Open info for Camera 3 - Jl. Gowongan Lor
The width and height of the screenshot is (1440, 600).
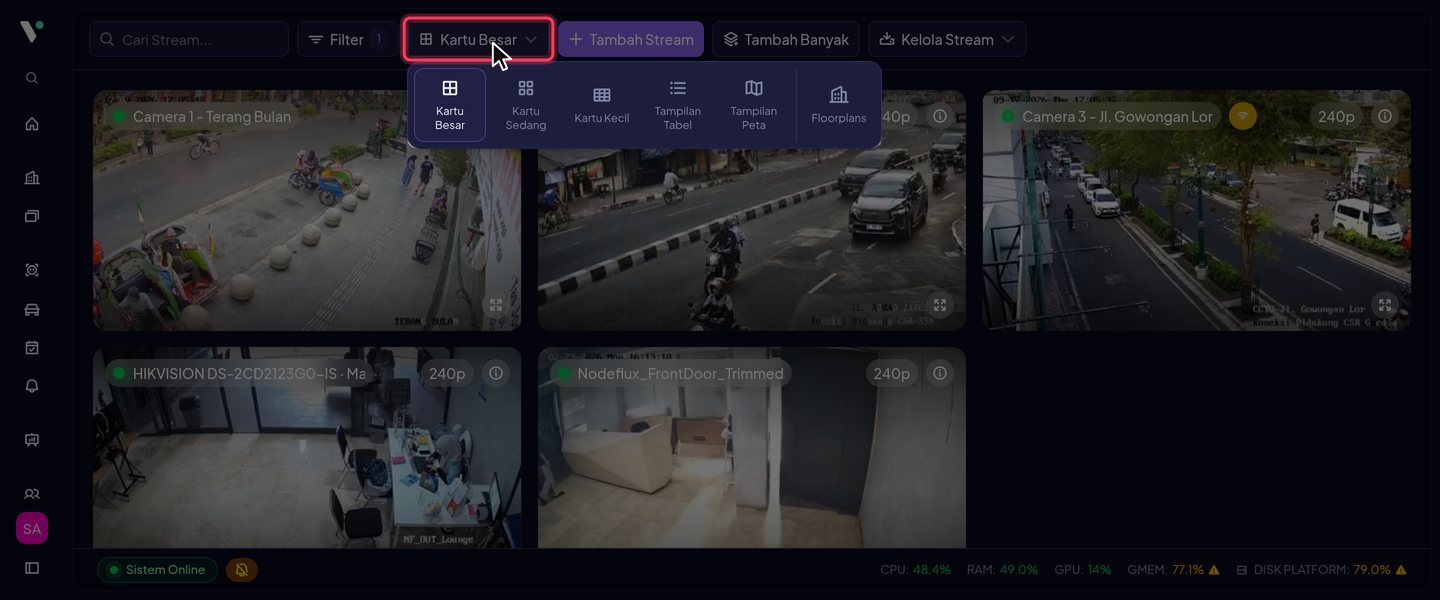[1384, 116]
